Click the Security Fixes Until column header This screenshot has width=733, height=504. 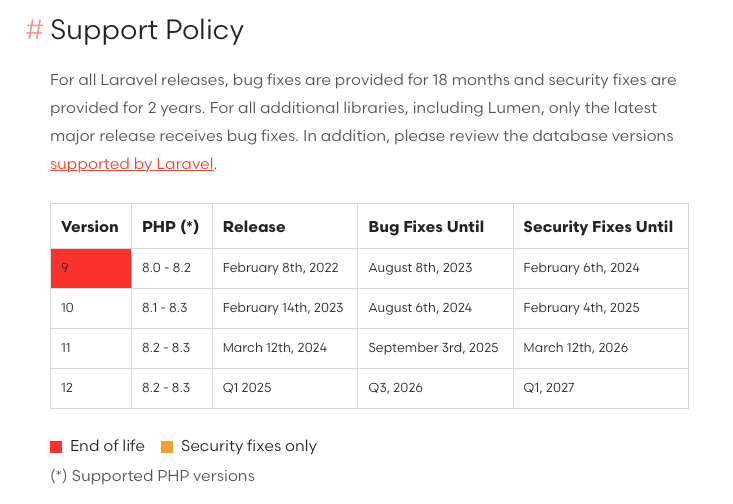coord(598,227)
